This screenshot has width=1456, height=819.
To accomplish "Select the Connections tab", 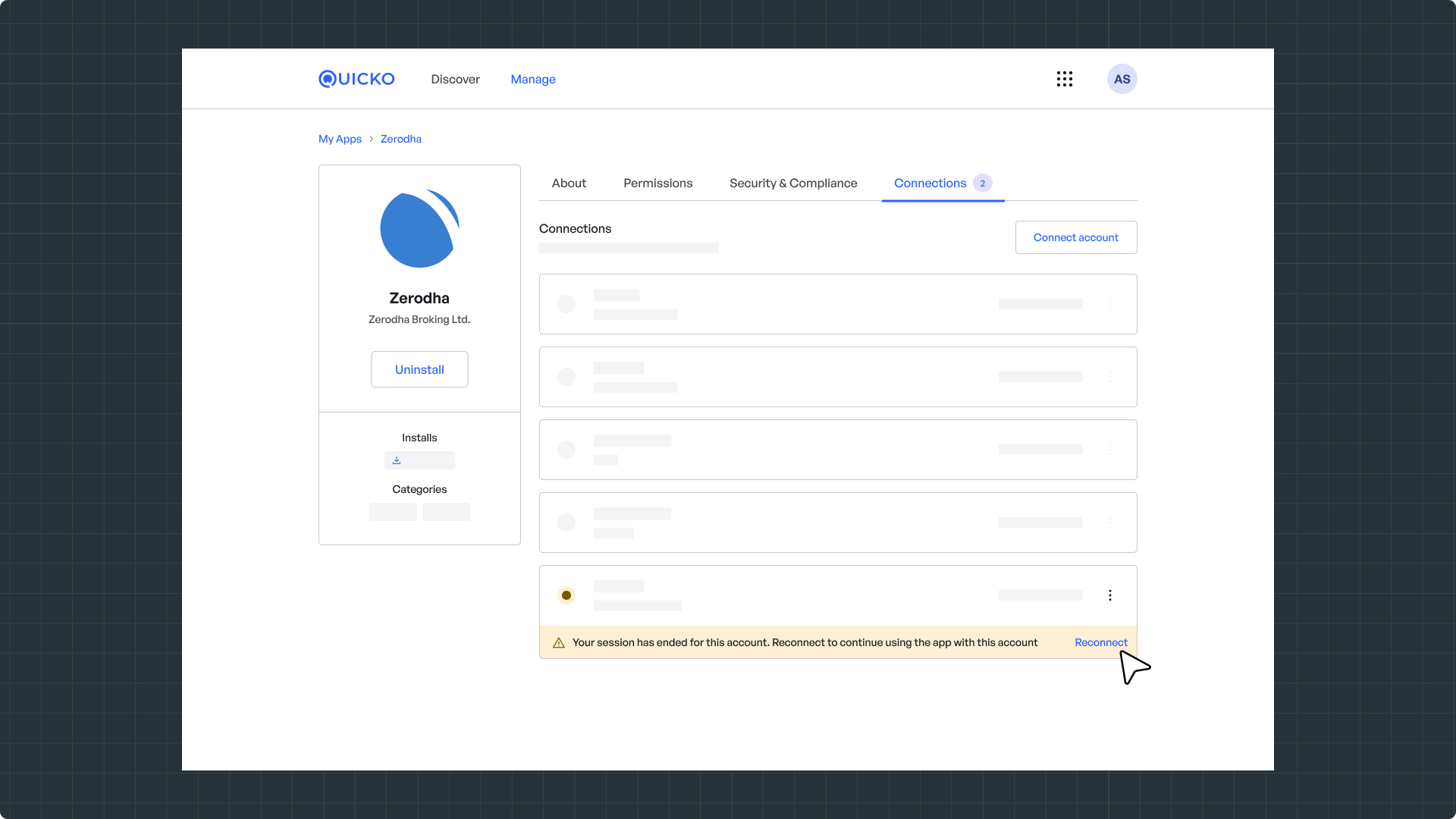I will point(943,183).
